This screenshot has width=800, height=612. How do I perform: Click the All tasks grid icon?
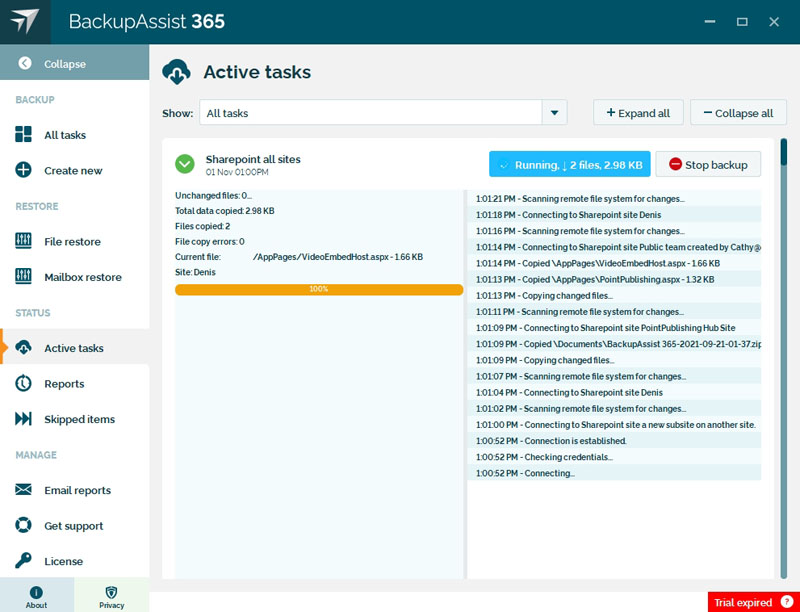(23, 134)
